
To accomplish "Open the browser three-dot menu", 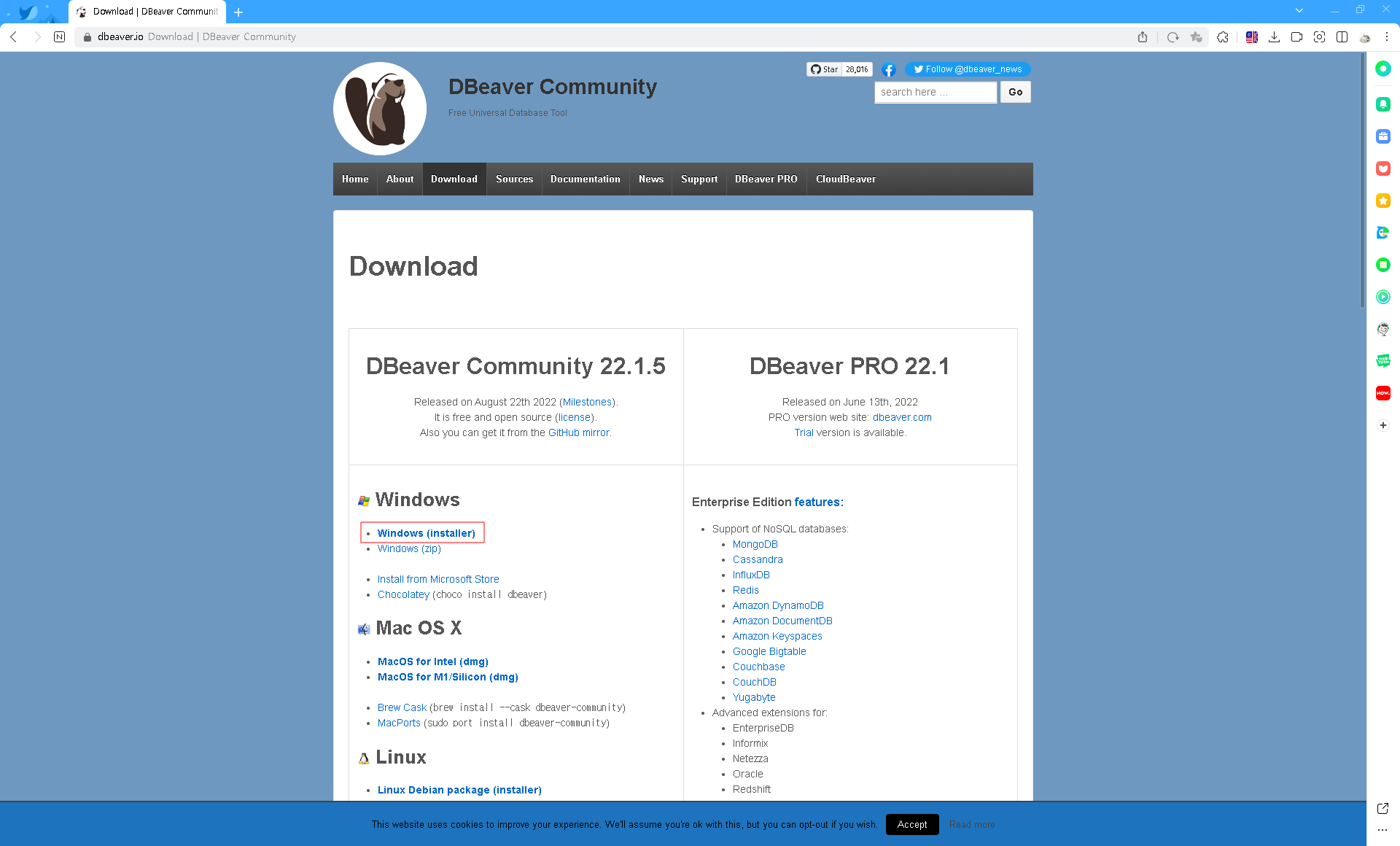I will click(x=1387, y=37).
